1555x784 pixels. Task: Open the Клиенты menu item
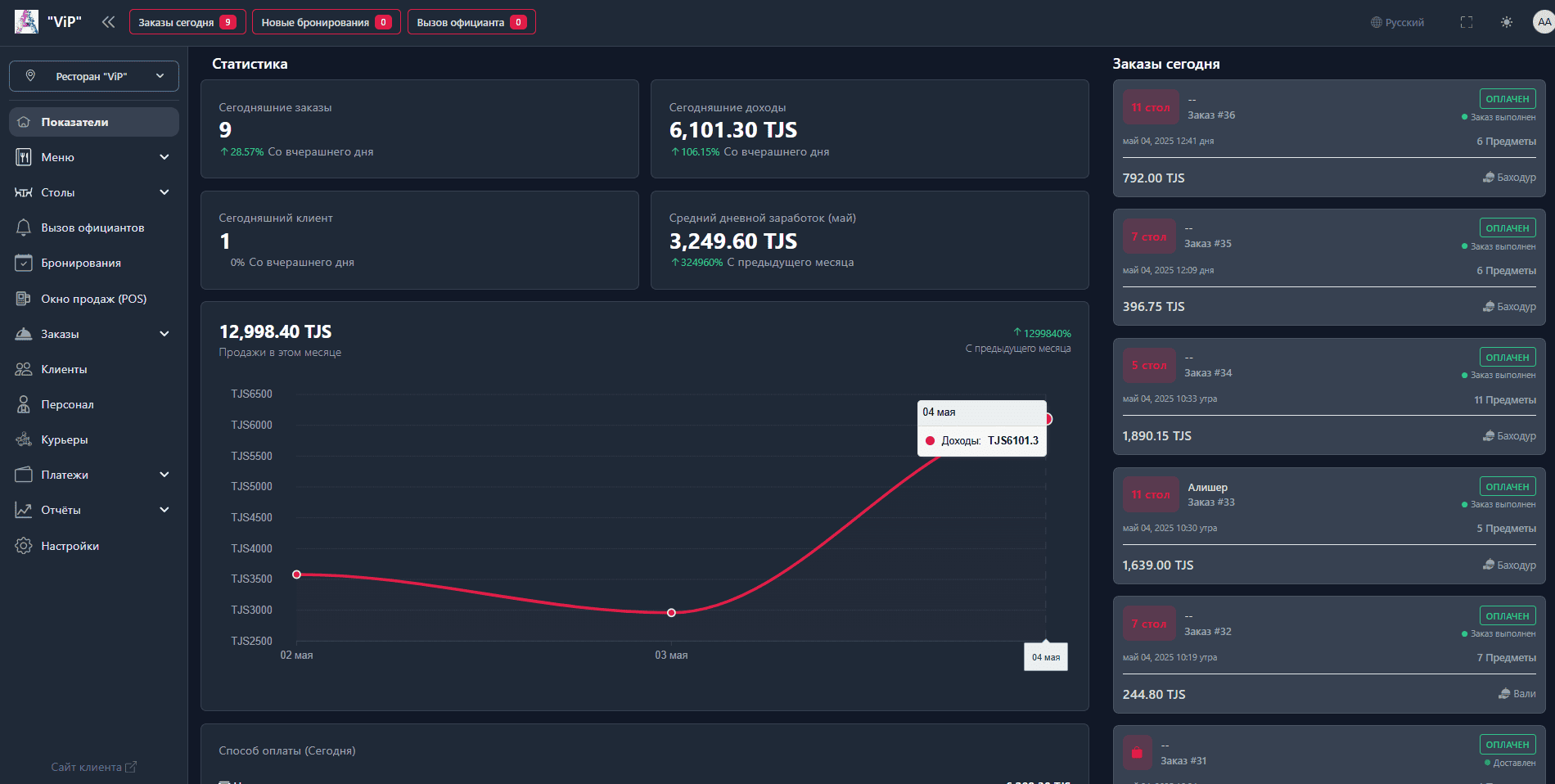click(94, 369)
